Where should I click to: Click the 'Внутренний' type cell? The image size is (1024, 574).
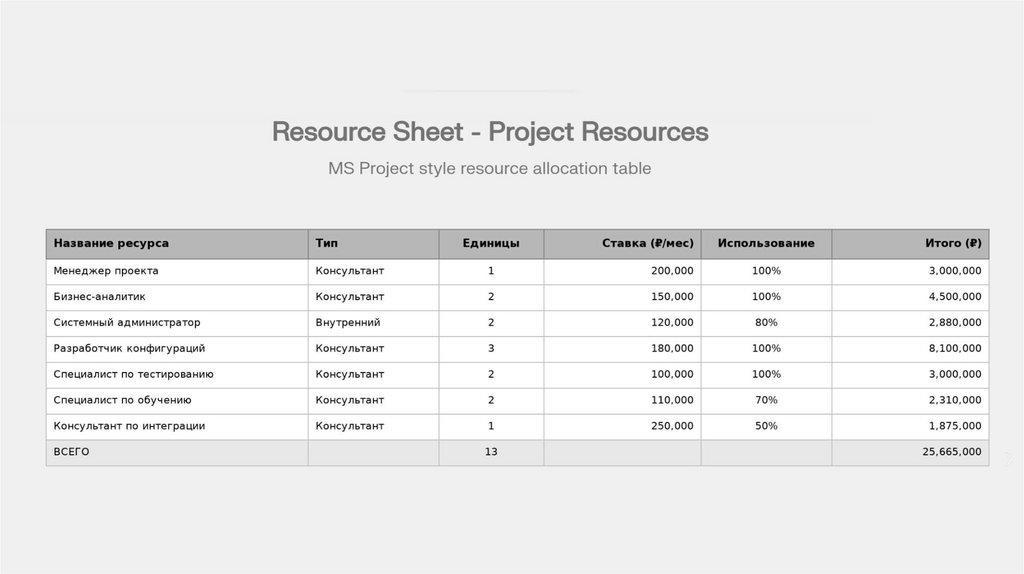tap(347, 323)
